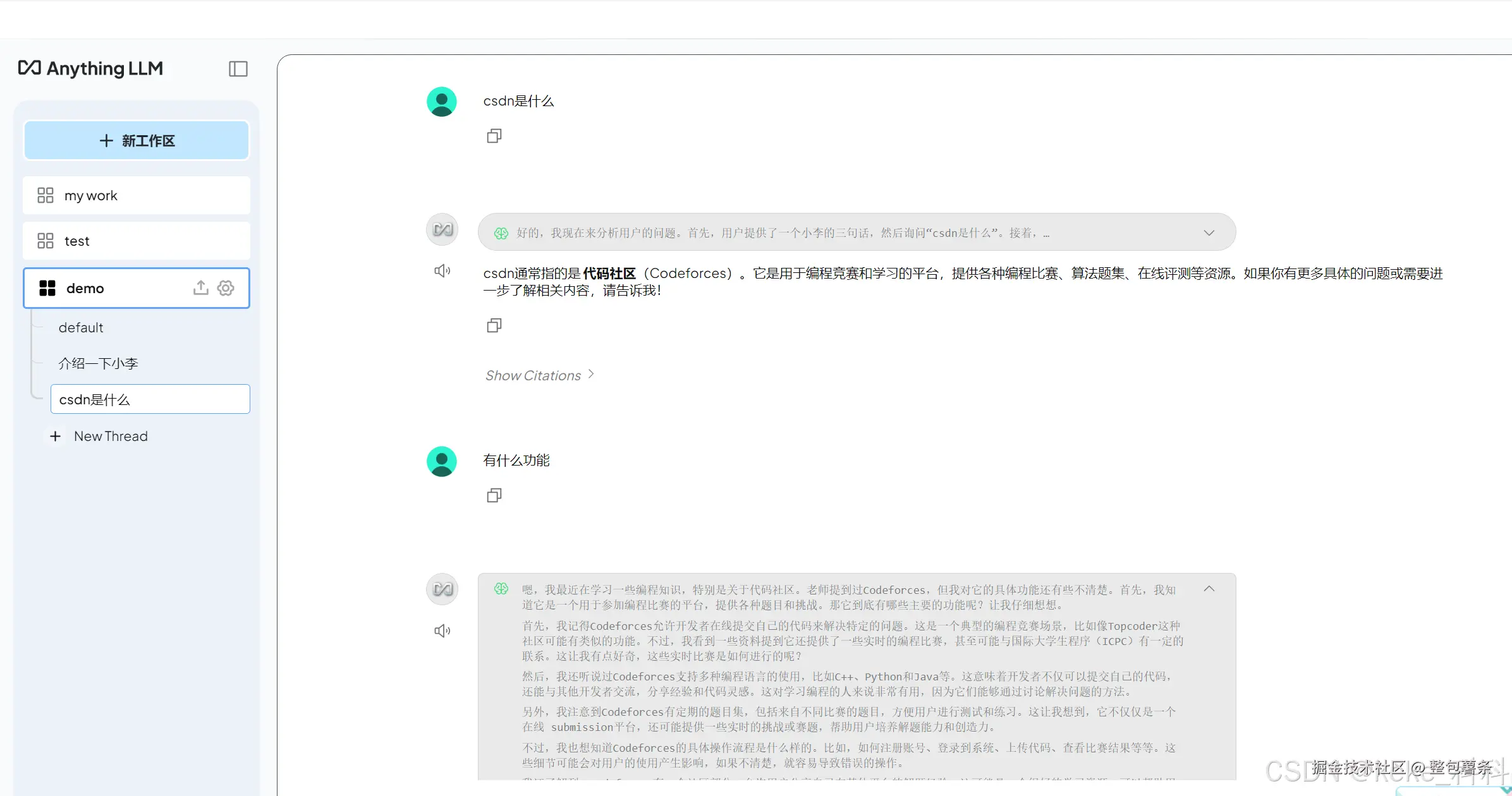
Task: Collapse the sidebar panel
Action: point(238,69)
